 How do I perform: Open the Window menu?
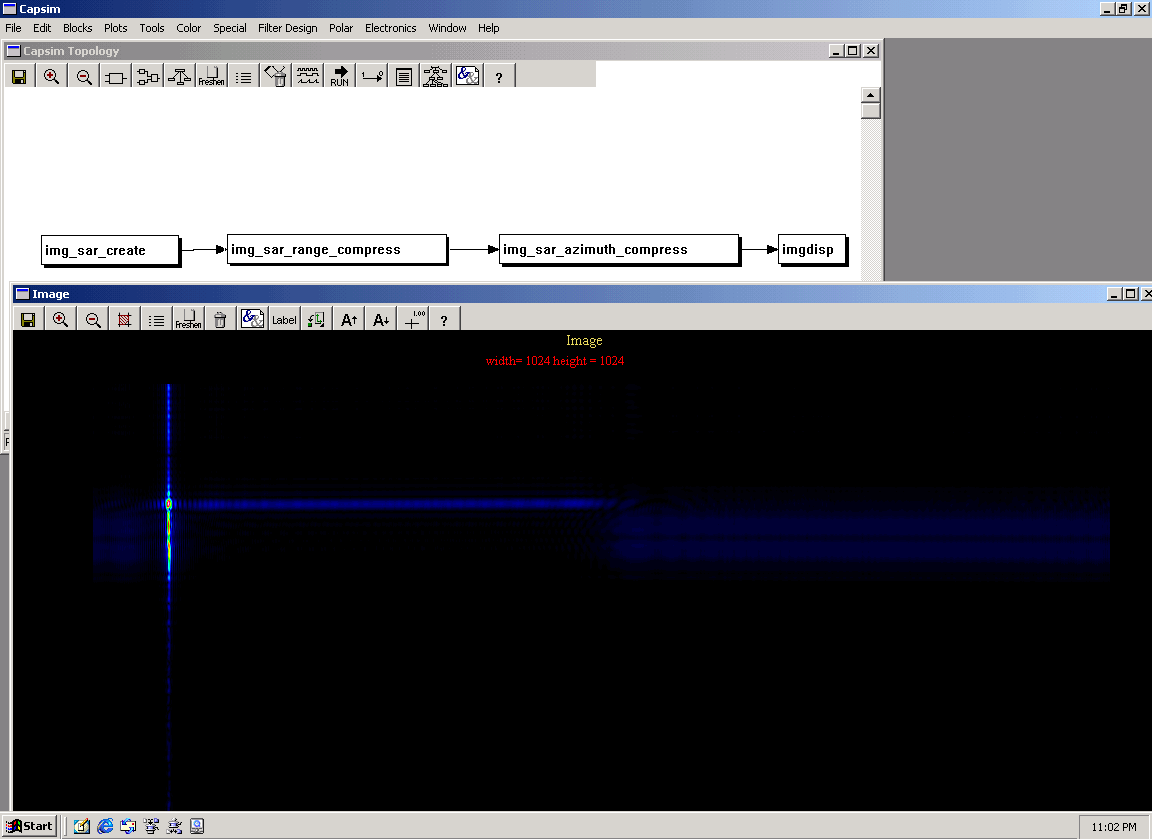pos(447,28)
